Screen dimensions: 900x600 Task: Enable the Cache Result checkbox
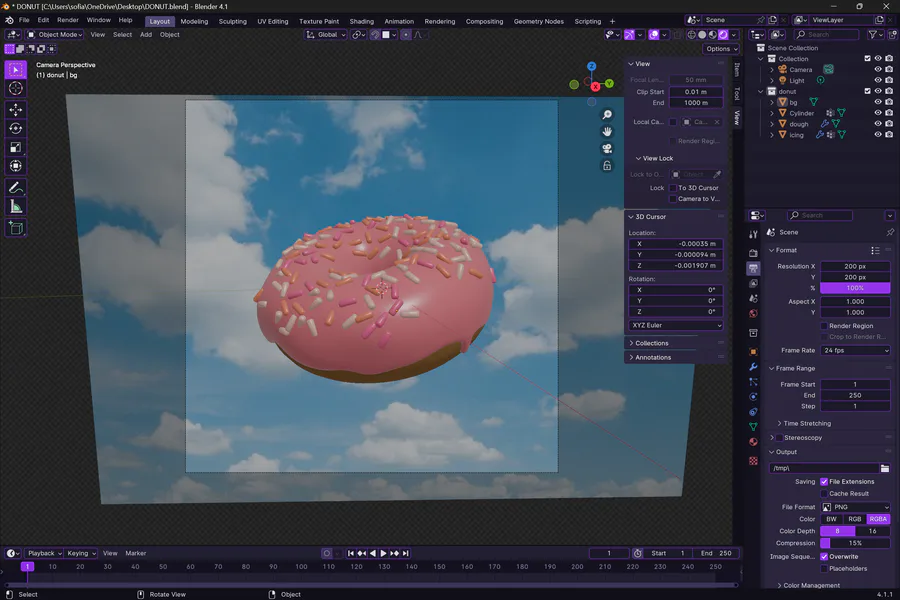coord(824,494)
